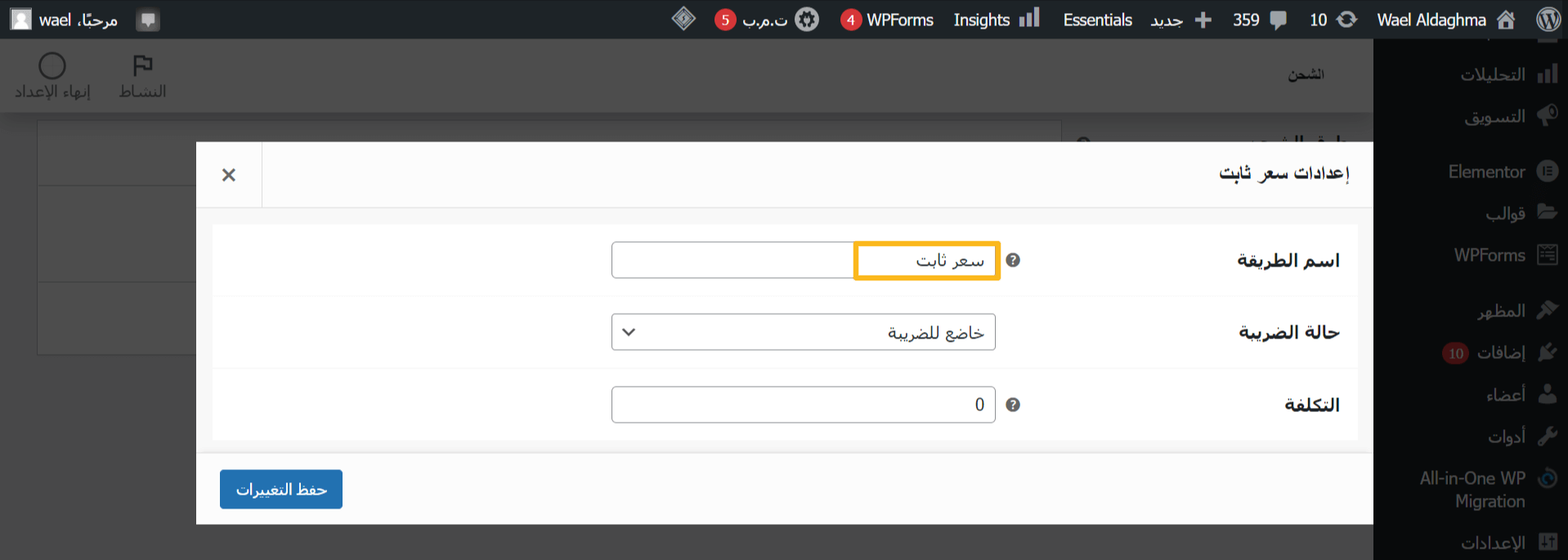Image resolution: width=1568 pixels, height=560 pixels.
Task: Click the All-in-One WP Migration icon
Action: coord(1547,477)
